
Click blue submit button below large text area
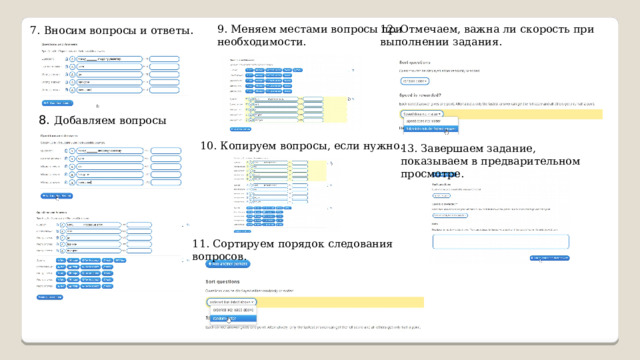pyautogui.click(x=550, y=258)
